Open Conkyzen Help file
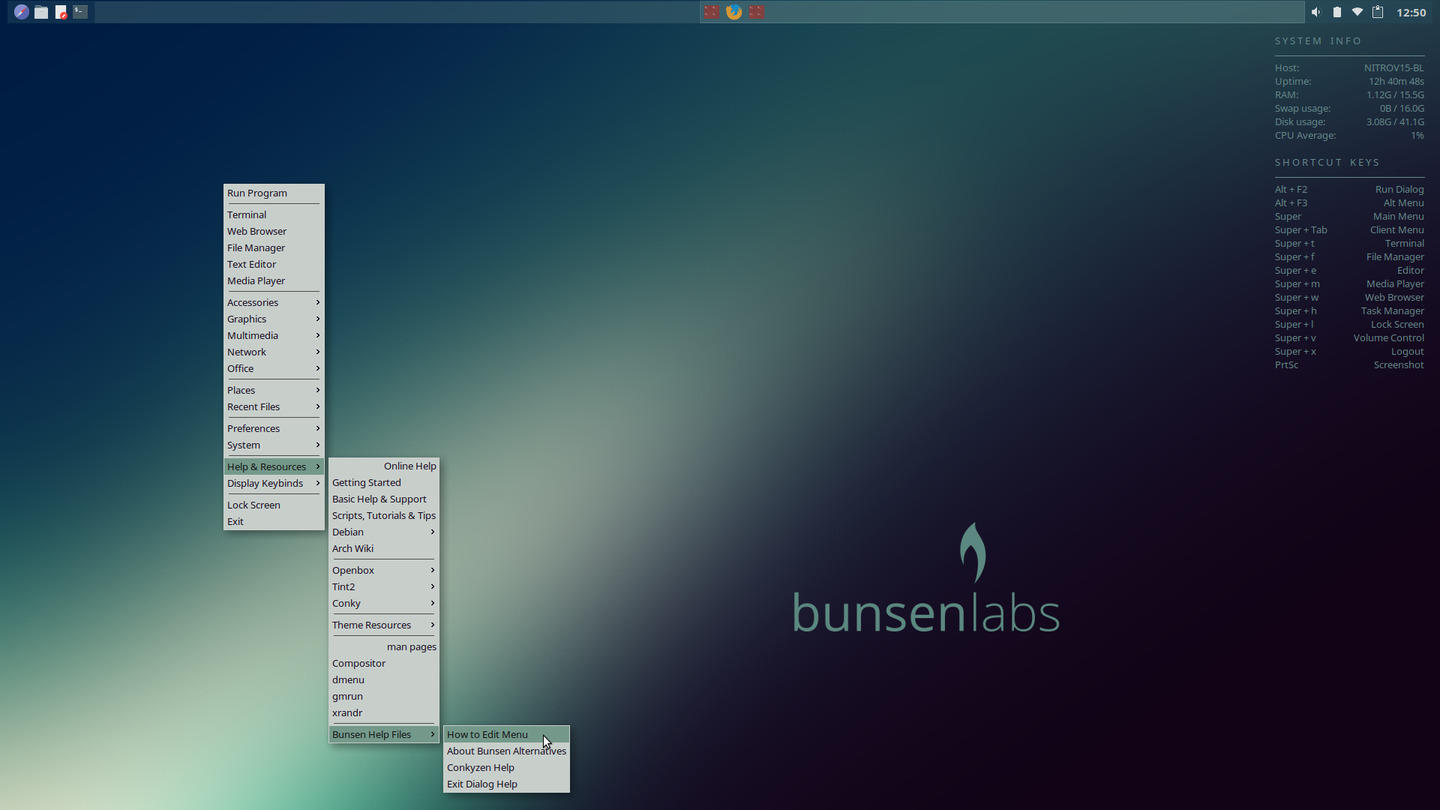 [506, 768]
